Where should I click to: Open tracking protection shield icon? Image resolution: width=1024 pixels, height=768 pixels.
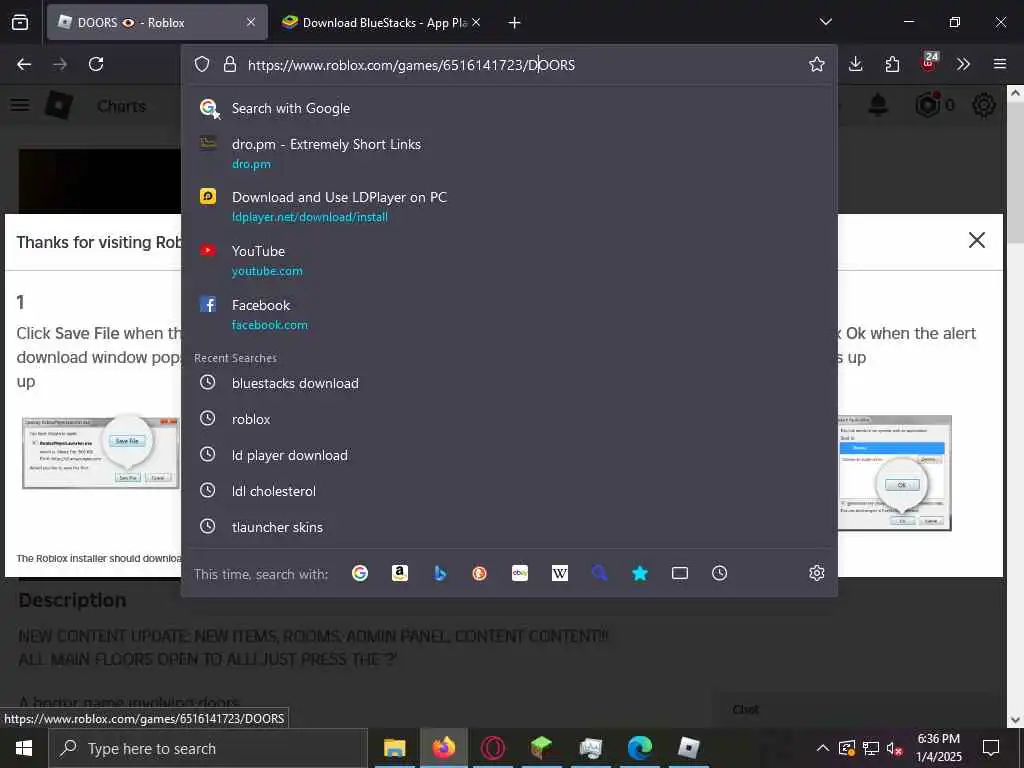[x=202, y=64]
